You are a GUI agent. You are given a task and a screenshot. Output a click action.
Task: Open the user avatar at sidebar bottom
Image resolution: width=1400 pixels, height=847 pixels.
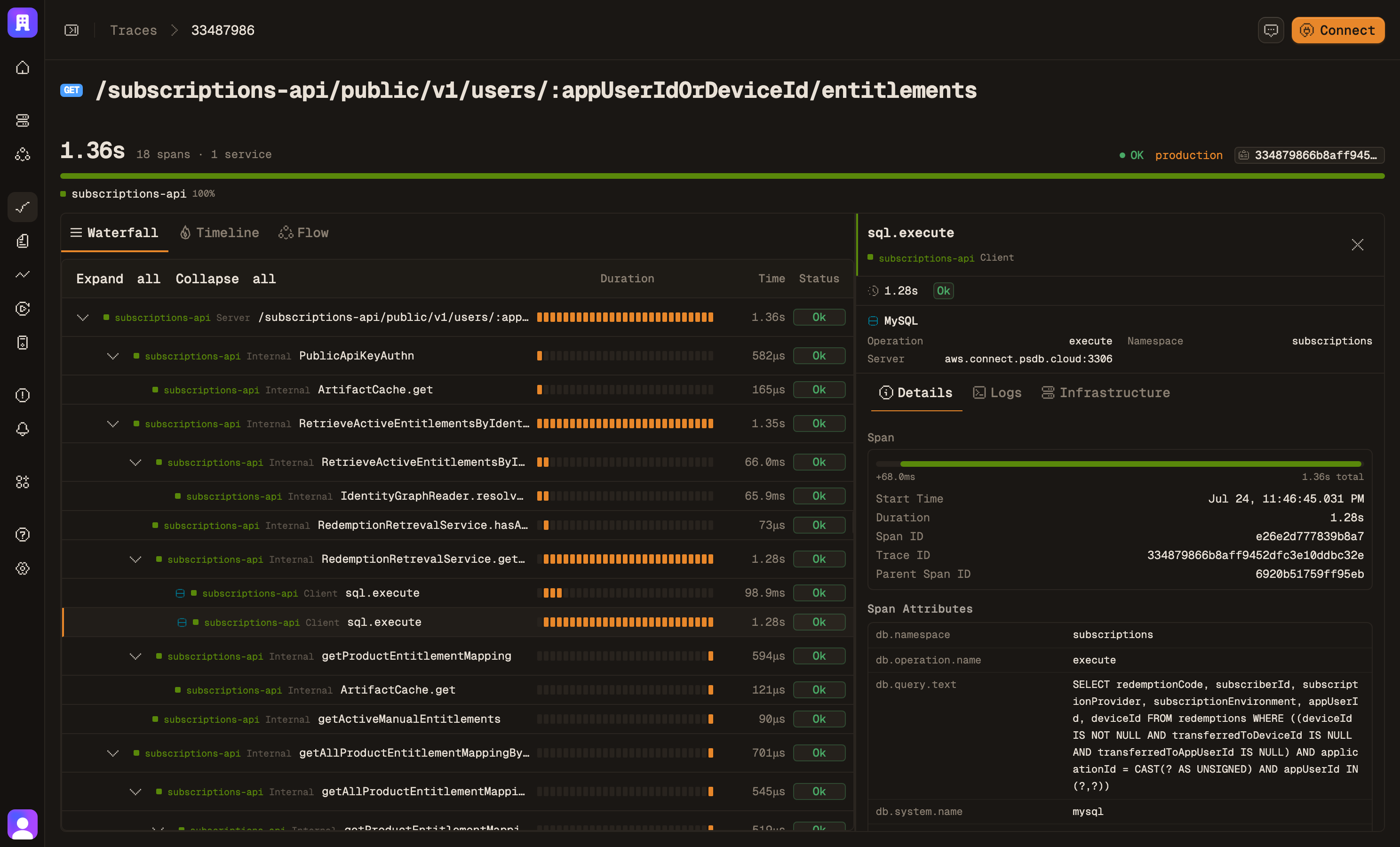point(22,823)
